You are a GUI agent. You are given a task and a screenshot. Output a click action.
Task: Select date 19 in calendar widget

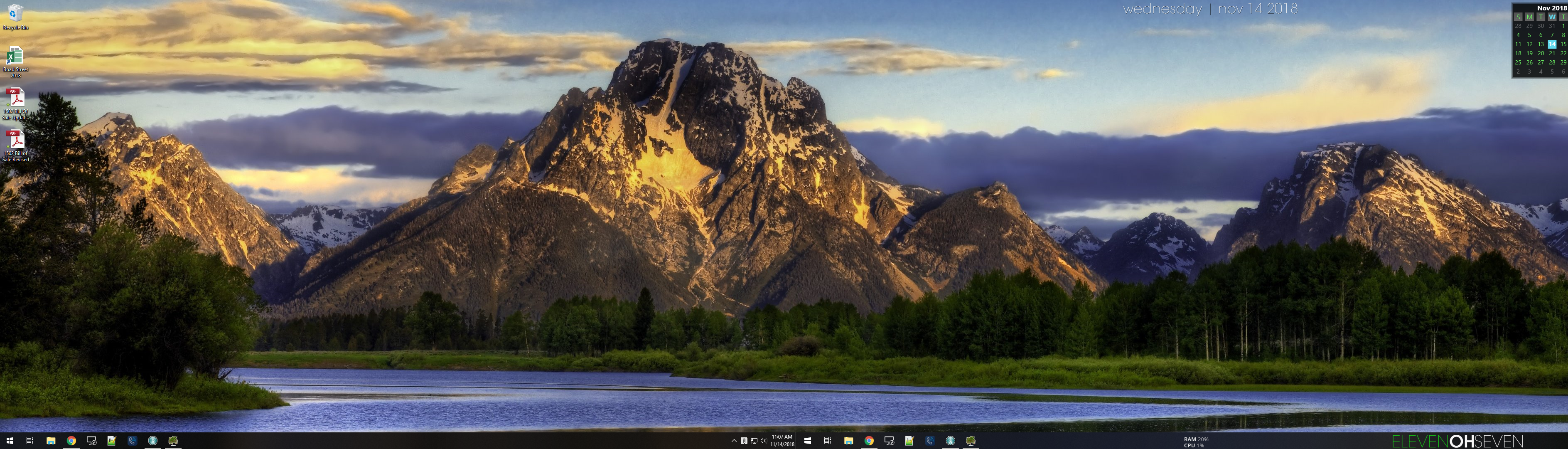(1530, 53)
